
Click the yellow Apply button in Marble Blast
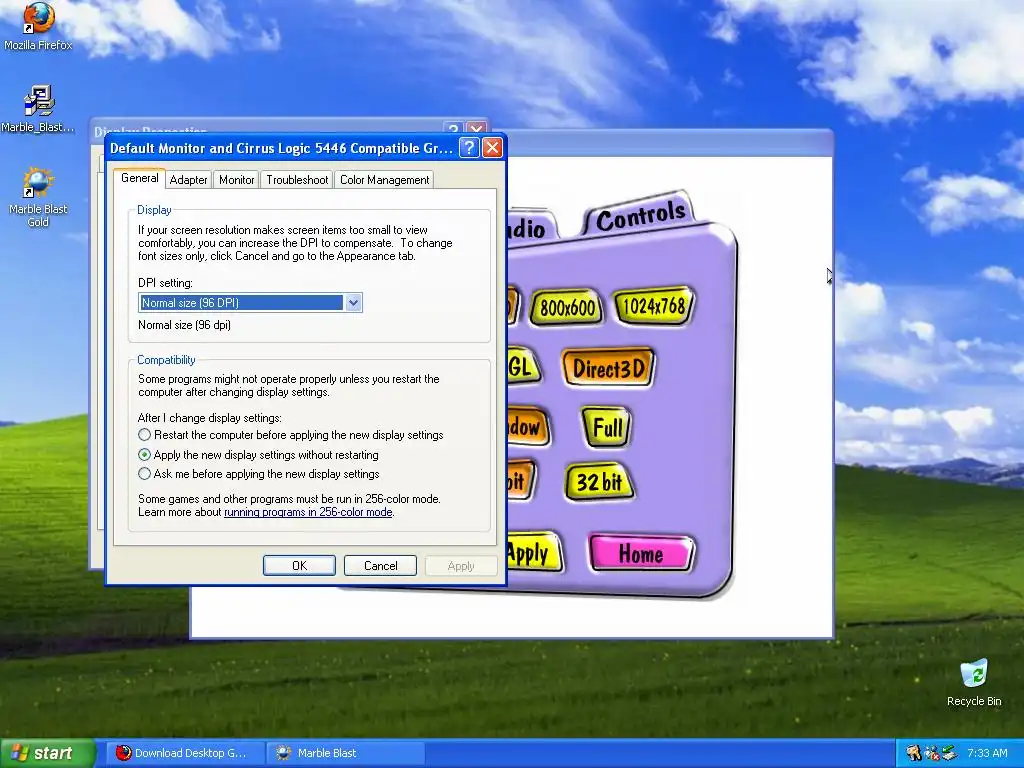pyautogui.click(x=534, y=553)
